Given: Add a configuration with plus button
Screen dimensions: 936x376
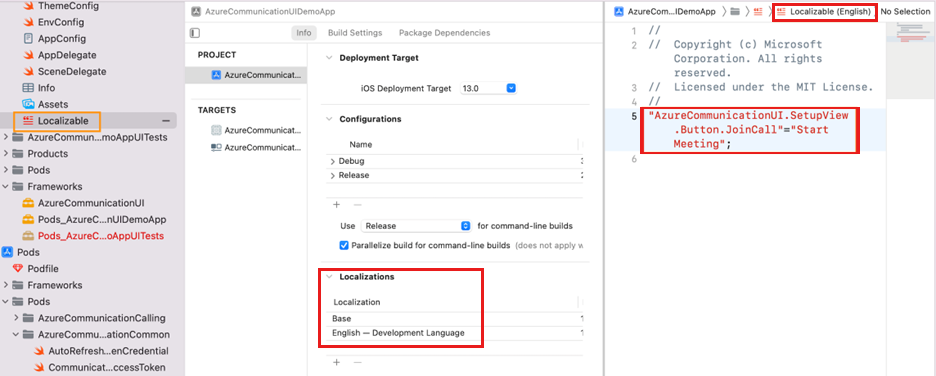Looking at the screenshot, I should pyautogui.click(x=336, y=205).
